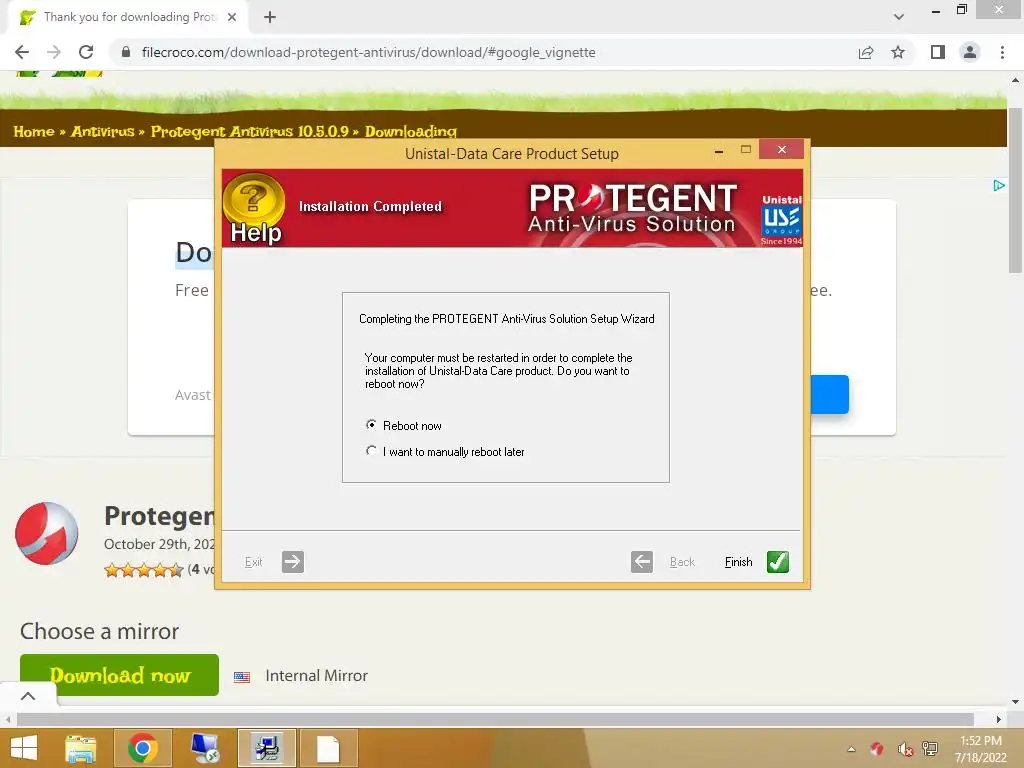Click the Protegent red globe logo on page
The height and width of the screenshot is (768, 1024).
pyautogui.click(x=46, y=533)
